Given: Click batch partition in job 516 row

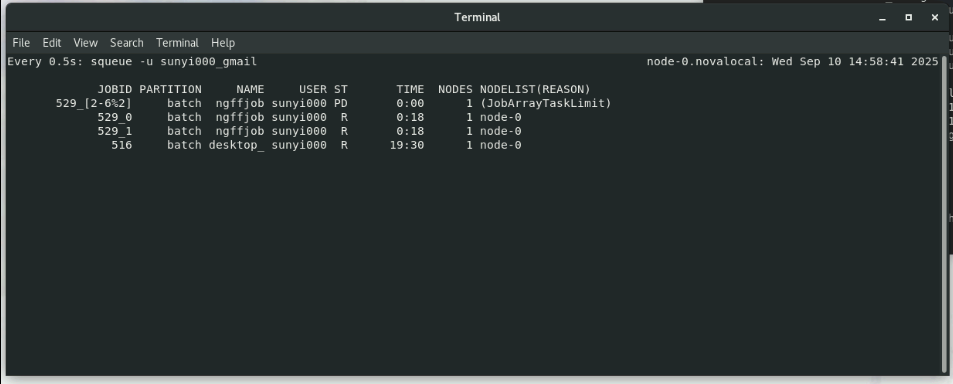Looking at the screenshot, I should pyautogui.click(x=184, y=145).
